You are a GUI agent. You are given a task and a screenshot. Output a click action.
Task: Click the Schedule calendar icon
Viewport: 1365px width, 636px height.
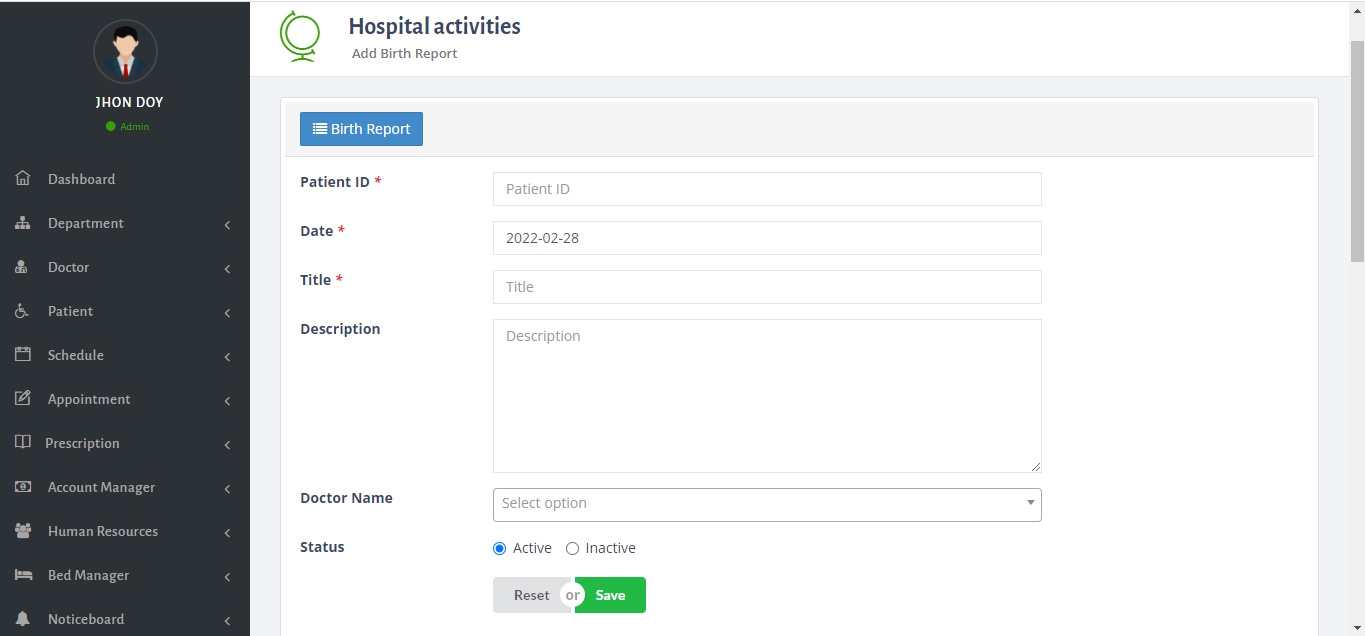click(22, 354)
